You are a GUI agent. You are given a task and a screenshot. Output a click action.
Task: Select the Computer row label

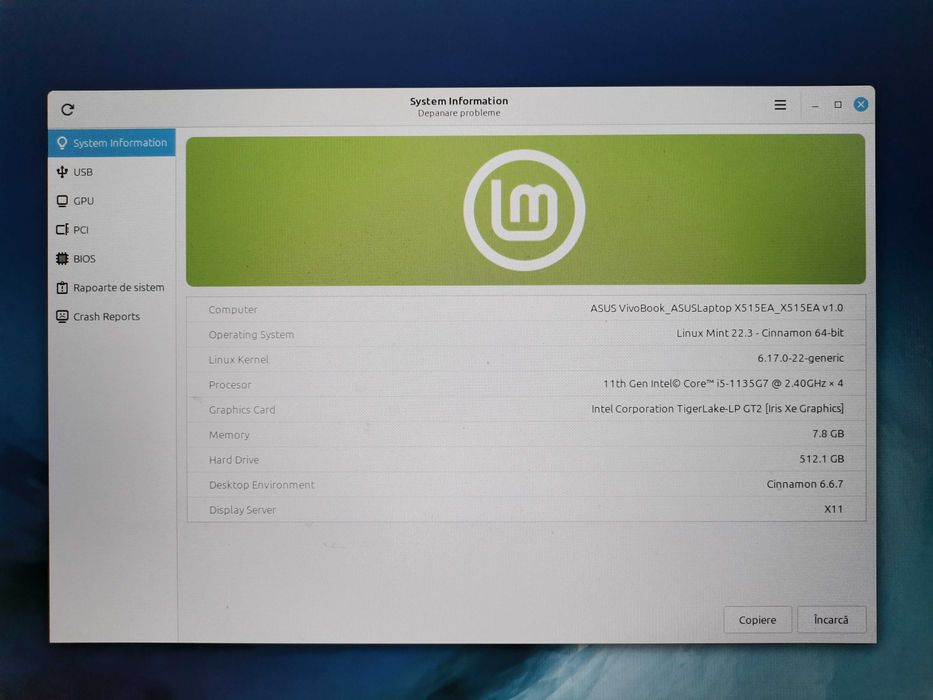click(x=233, y=310)
